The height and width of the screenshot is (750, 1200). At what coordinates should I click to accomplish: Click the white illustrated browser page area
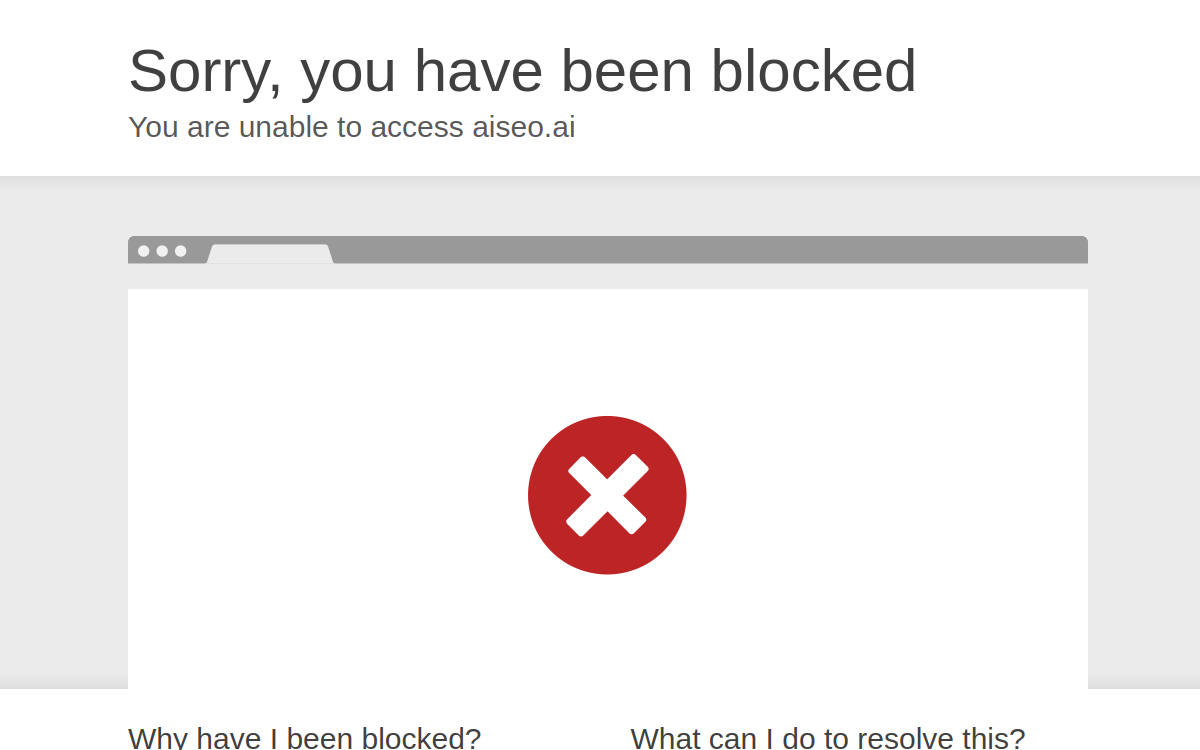click(x=608, y=489)
